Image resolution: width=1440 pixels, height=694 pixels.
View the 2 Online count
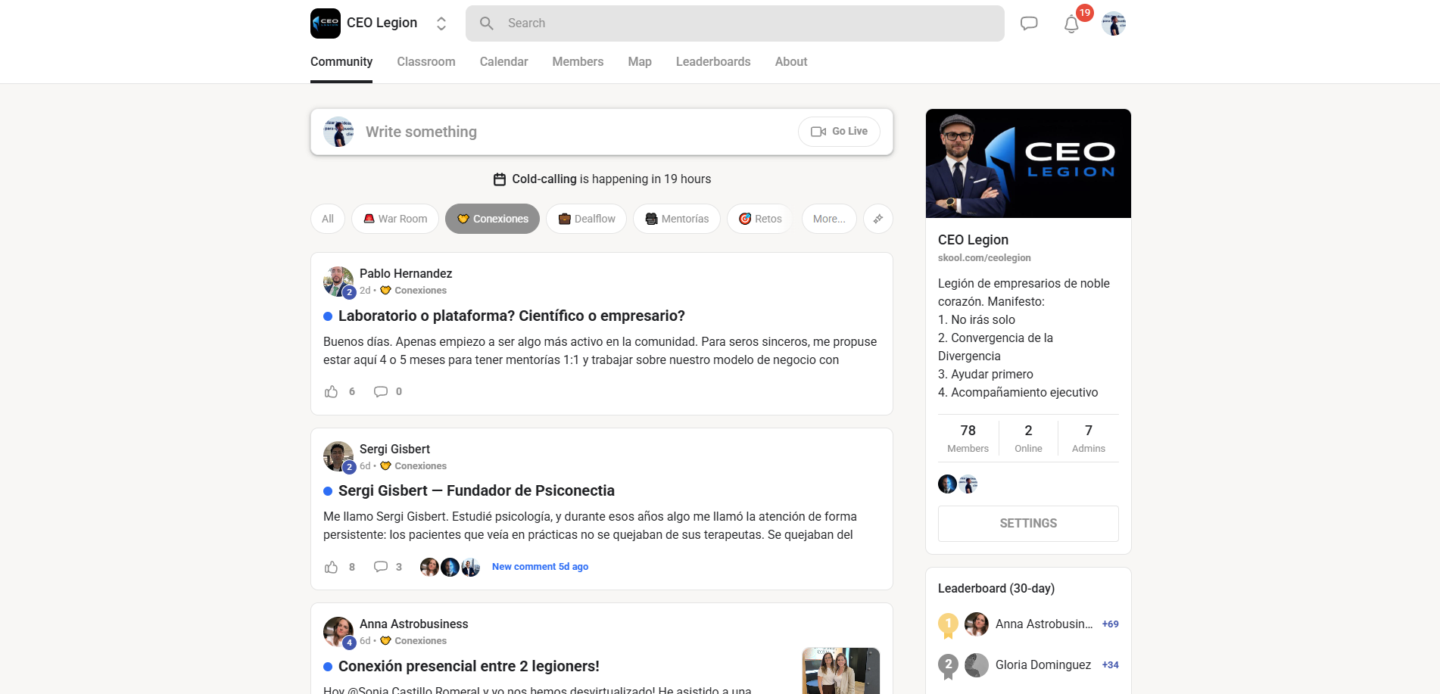1028,438
